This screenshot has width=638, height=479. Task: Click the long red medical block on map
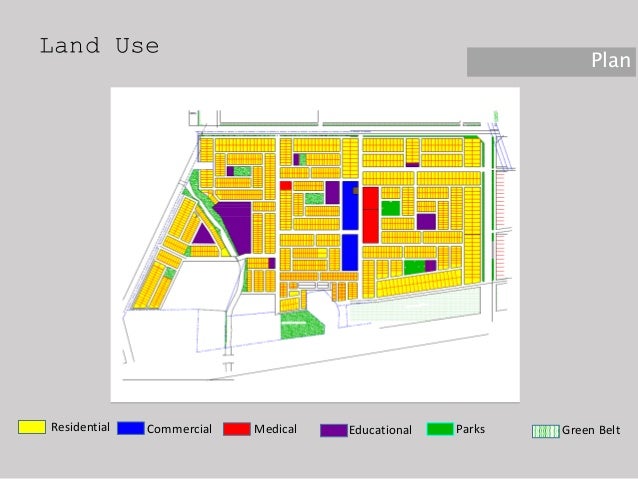pos(371,215)
